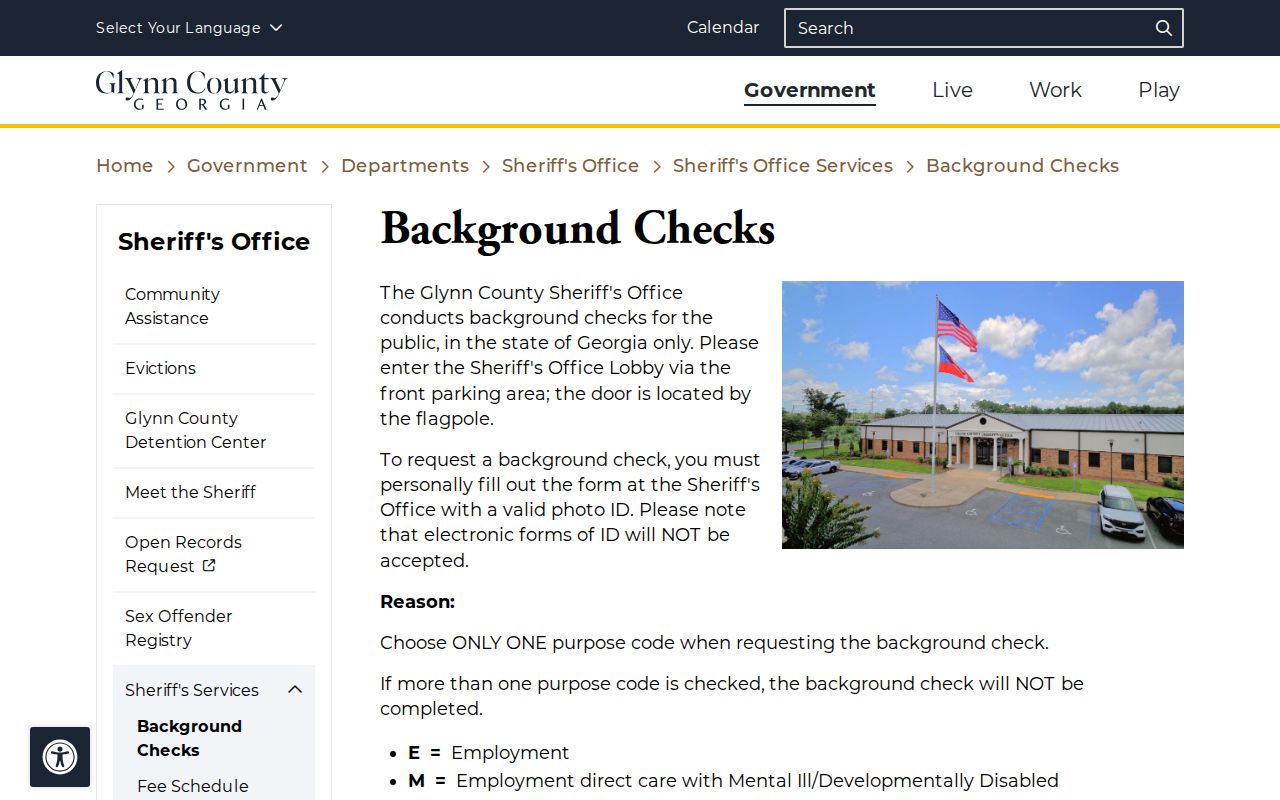1280x800 pixels.
Task: Open Glynn County Detention Center link
Action: point(214,430)
